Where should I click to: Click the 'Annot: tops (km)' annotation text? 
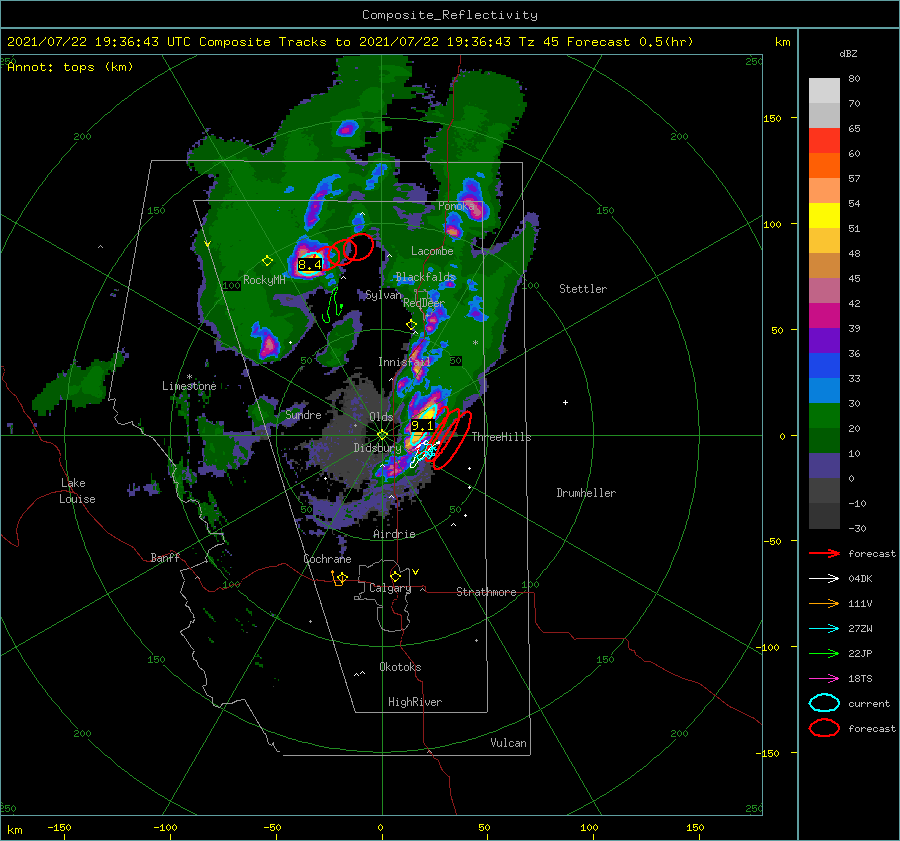tap(70, 67)
